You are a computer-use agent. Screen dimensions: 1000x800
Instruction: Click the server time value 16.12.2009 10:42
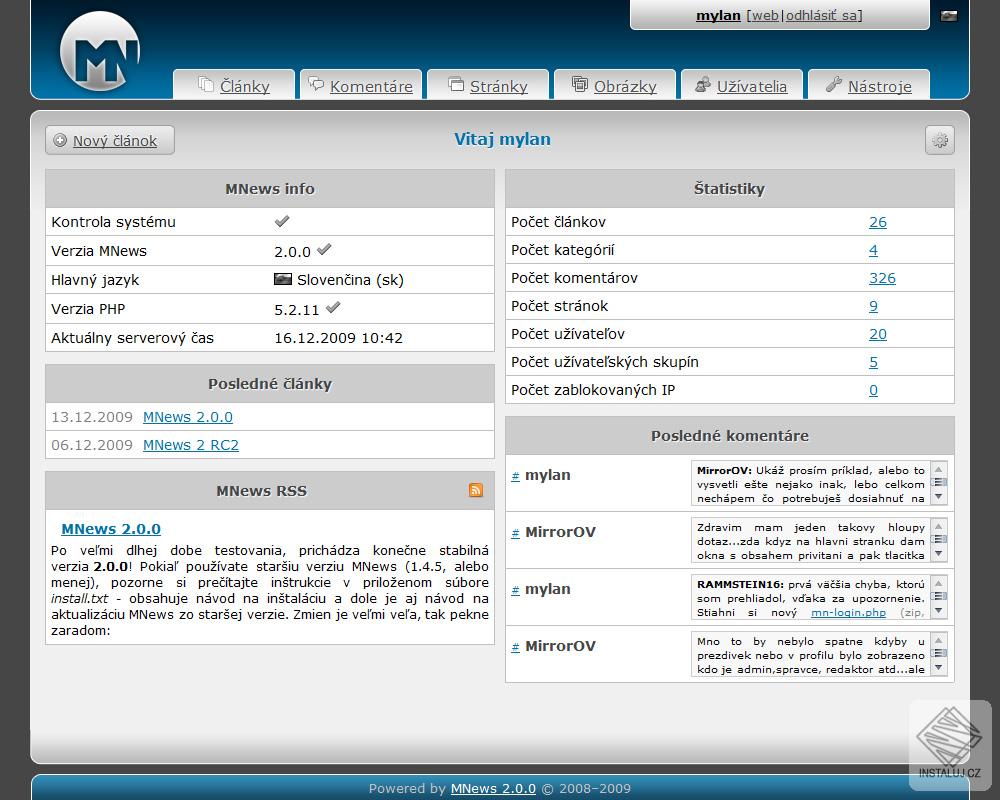339,338
